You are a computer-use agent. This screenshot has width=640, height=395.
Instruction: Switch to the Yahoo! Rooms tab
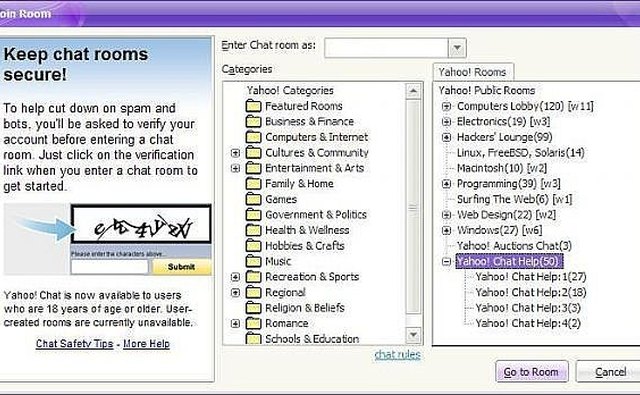tap(473, 72)
